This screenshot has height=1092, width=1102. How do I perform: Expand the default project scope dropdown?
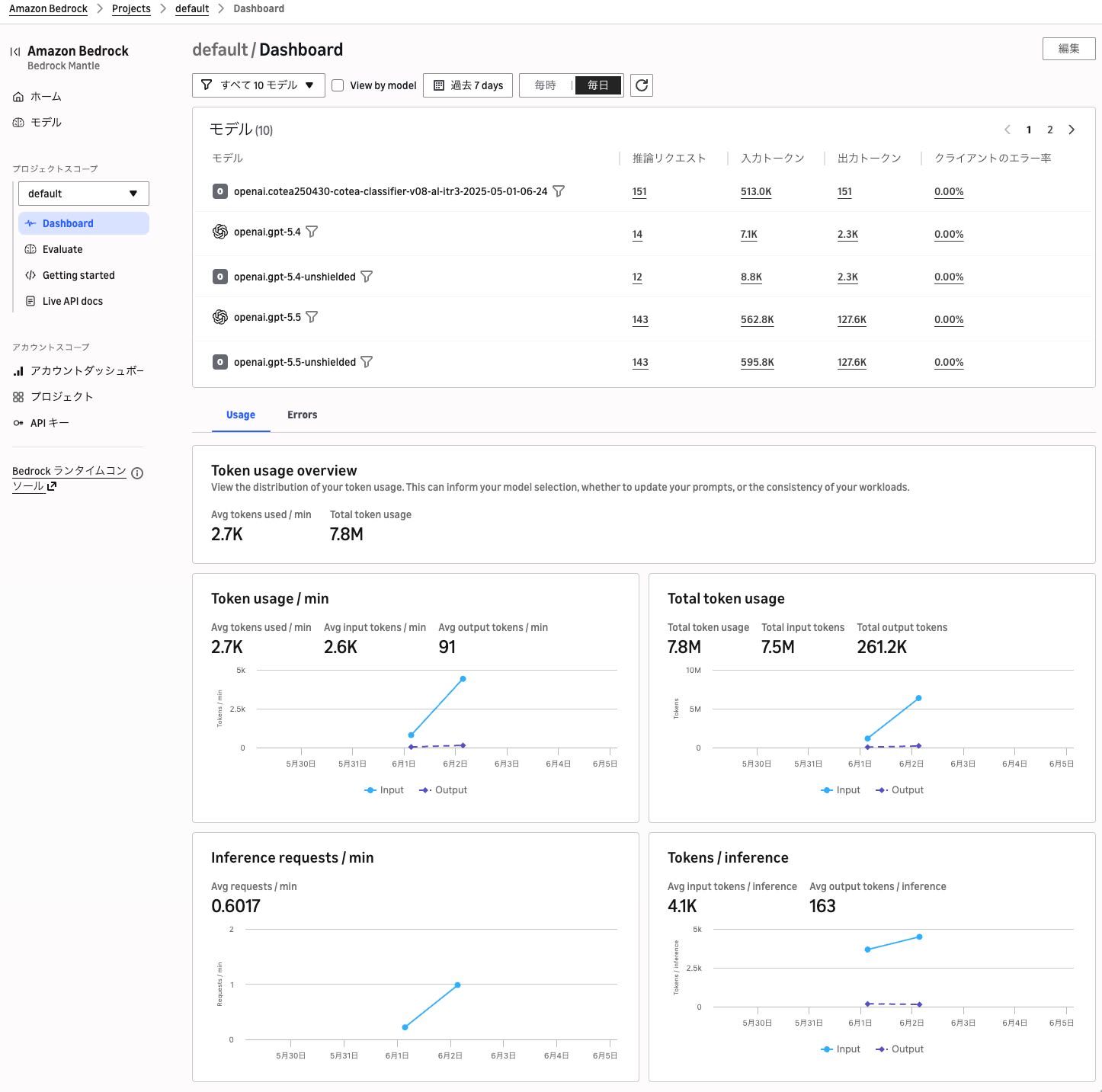click(84, 194)
